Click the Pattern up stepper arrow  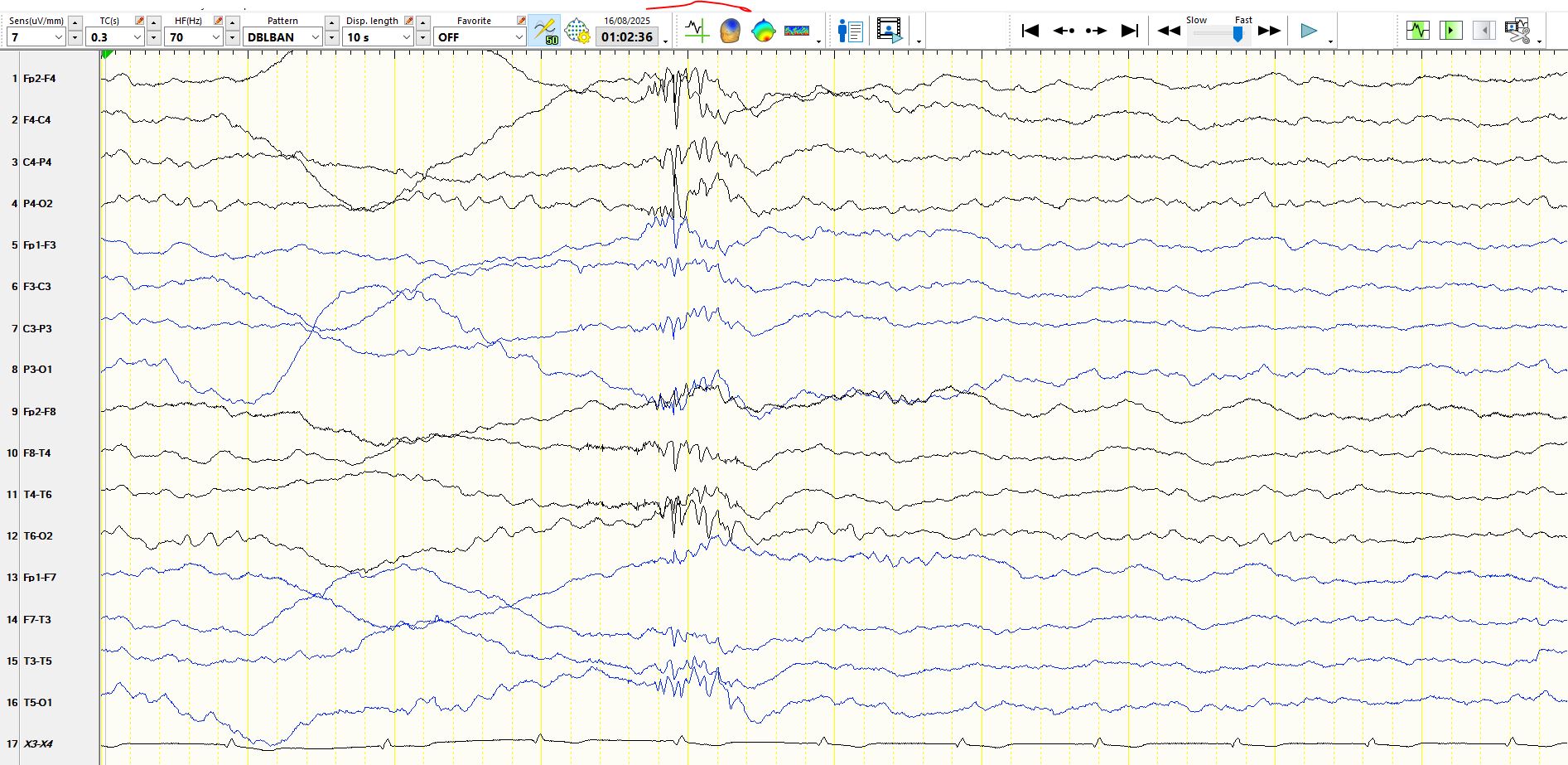click(x=331, y=22)
